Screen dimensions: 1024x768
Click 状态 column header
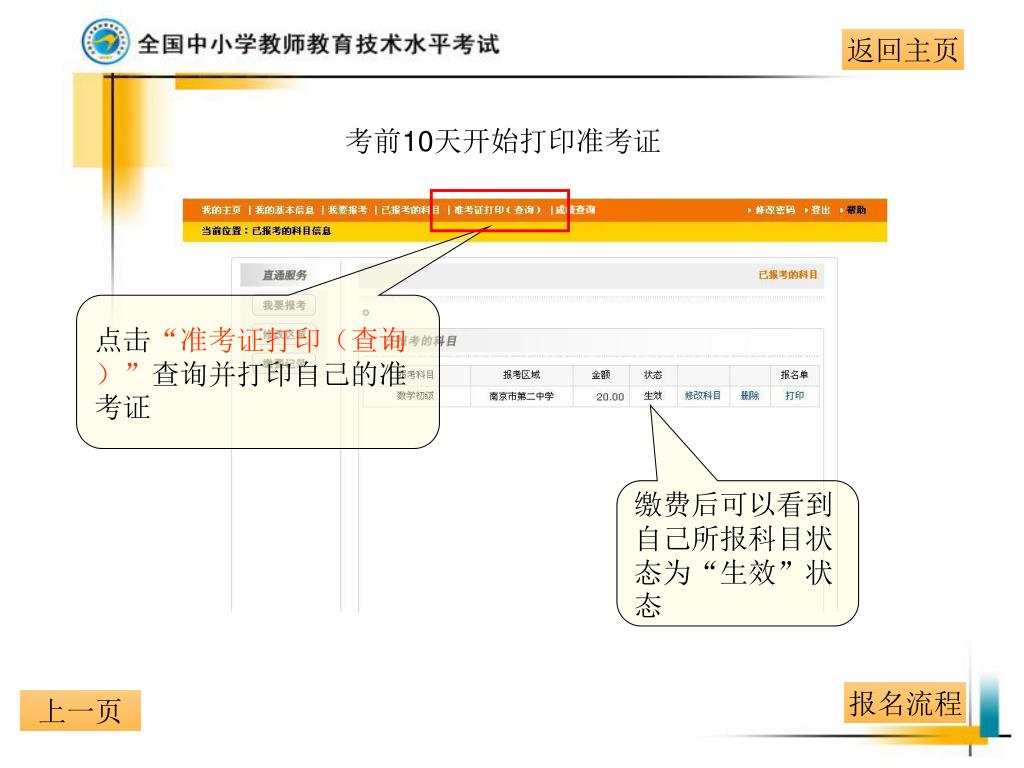[653, 375]
